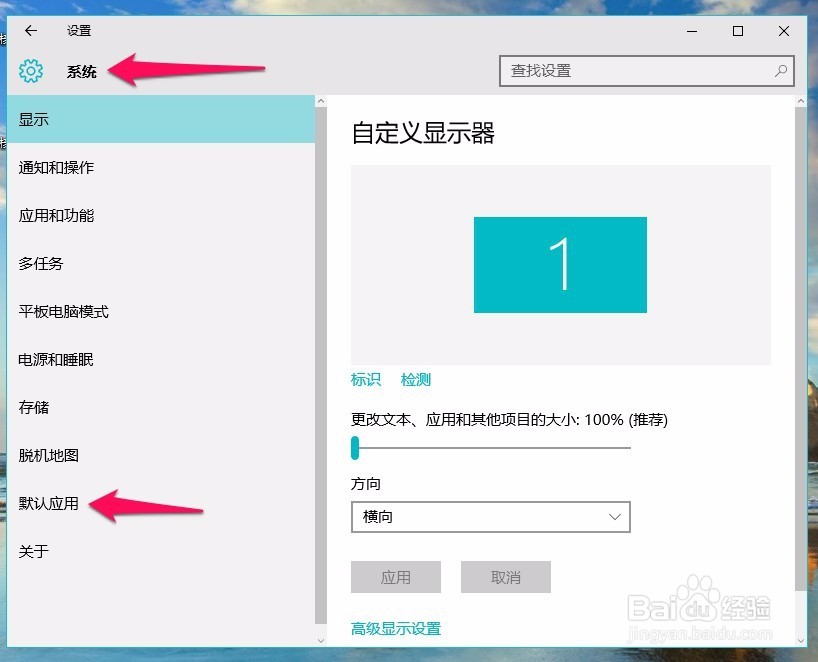Click the text size slider handle
818x662 pixels.
[355, 448]
